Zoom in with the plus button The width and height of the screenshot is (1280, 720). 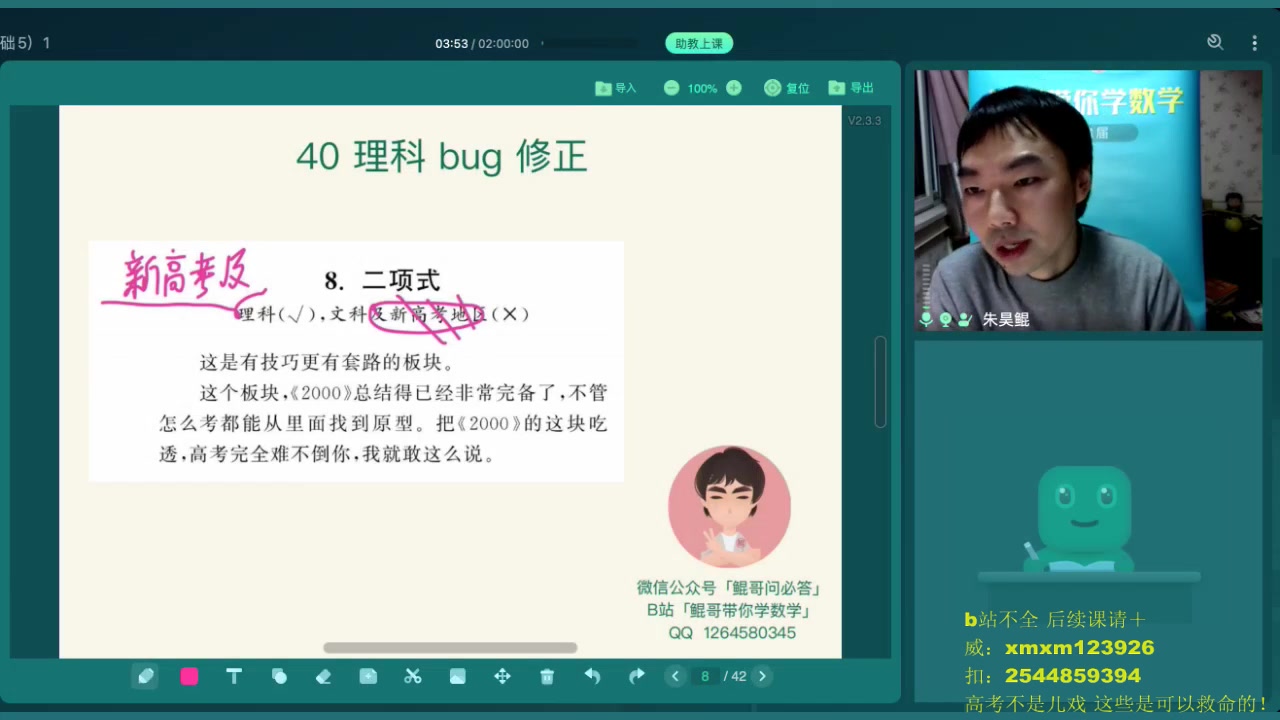coord(734,88)
